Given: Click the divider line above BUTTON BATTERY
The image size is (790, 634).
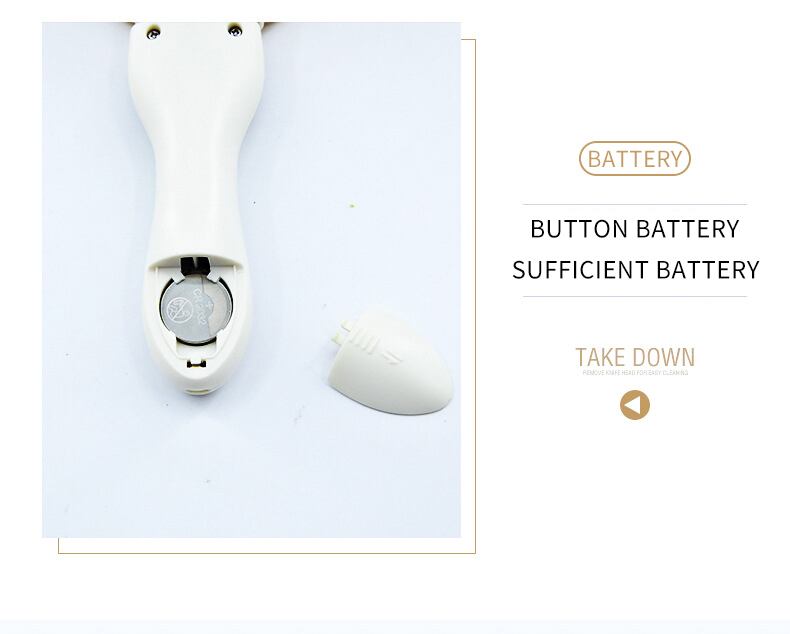Looking at the screenshot, I should click(635, 204).
